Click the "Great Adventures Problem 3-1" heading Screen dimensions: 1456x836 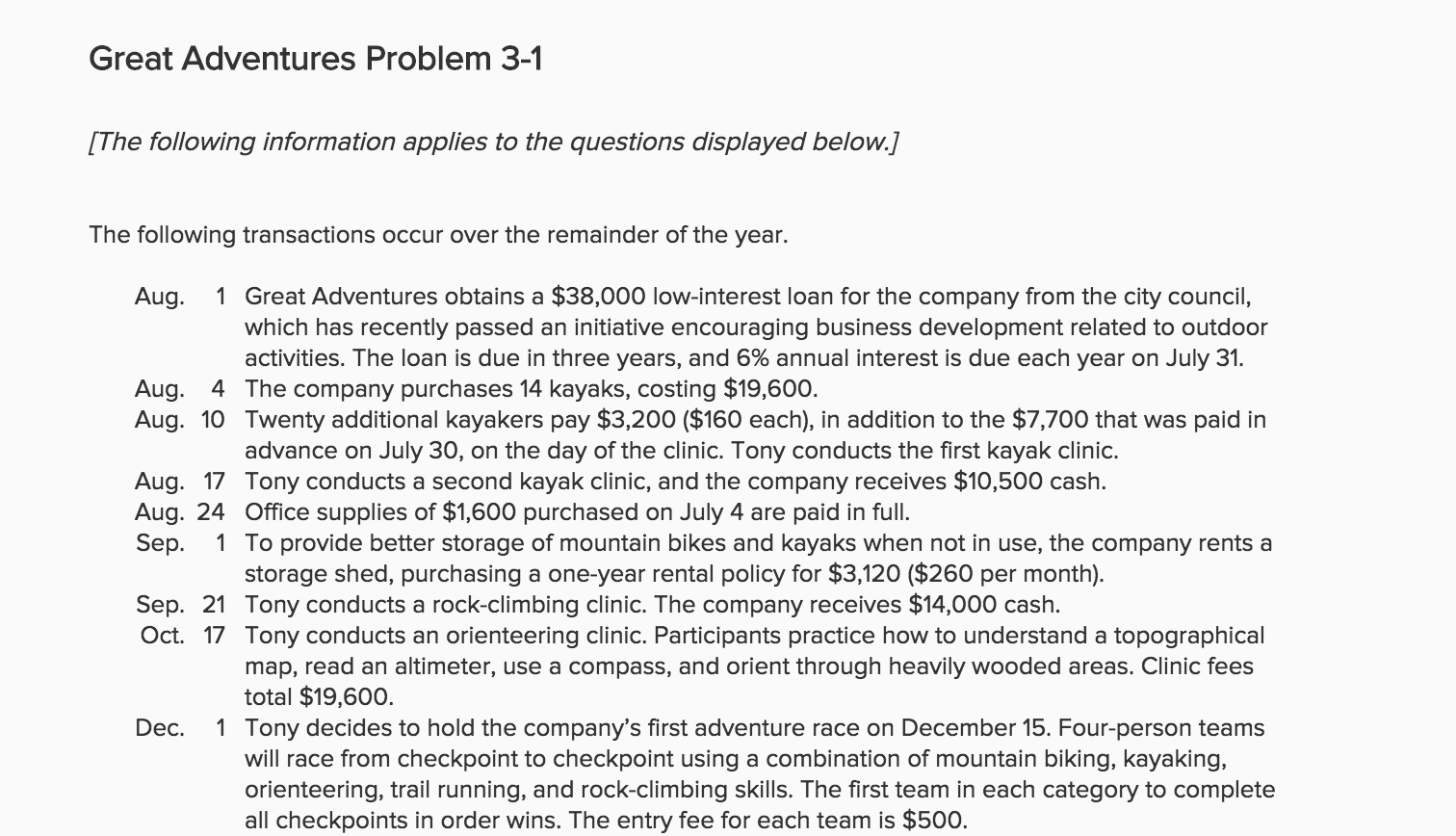[315, 60]
